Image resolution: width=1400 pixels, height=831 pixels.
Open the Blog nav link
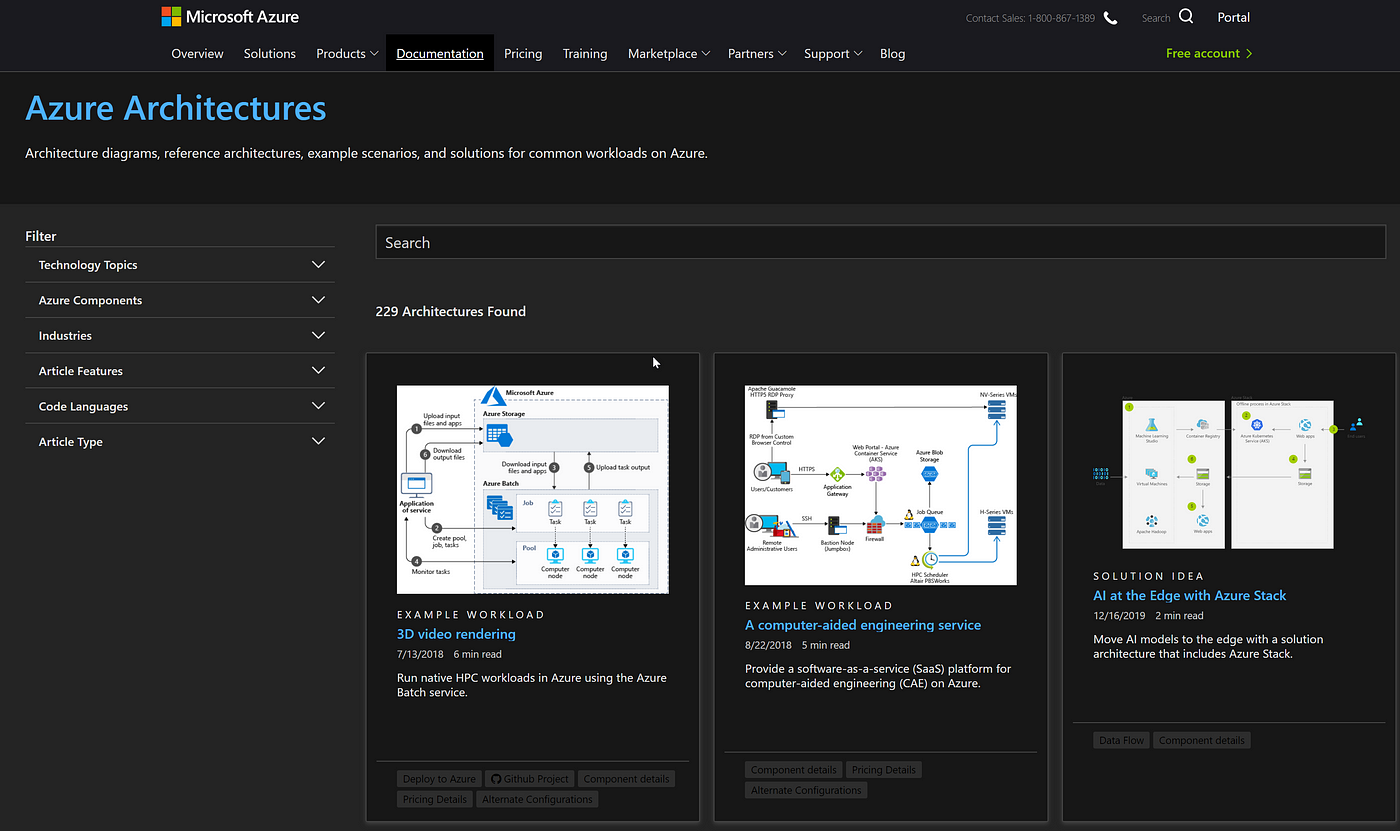click(x=893, y=54)
